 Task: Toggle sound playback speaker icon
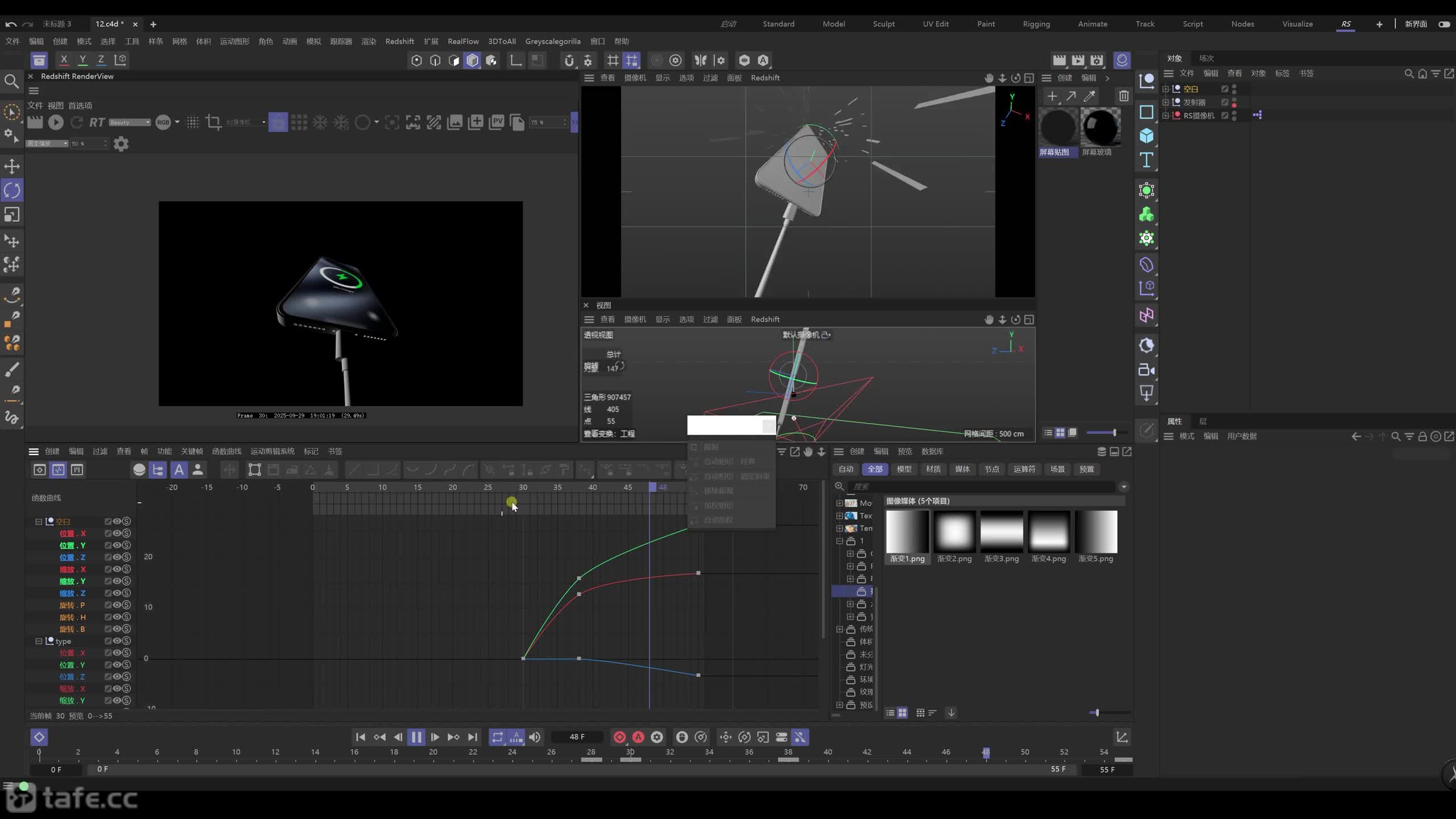coord(535,737)
